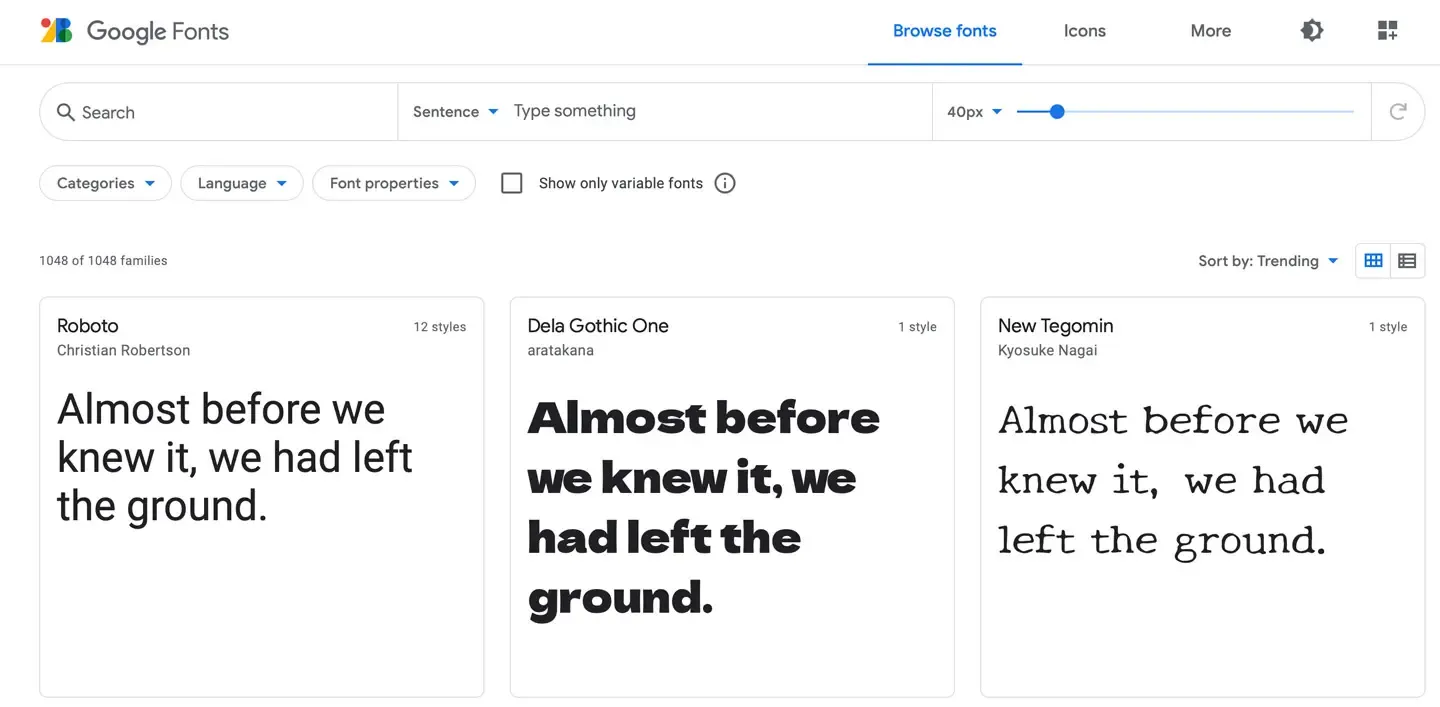
Task: Click the Christian Robertson author name
Action: (123, 350)
